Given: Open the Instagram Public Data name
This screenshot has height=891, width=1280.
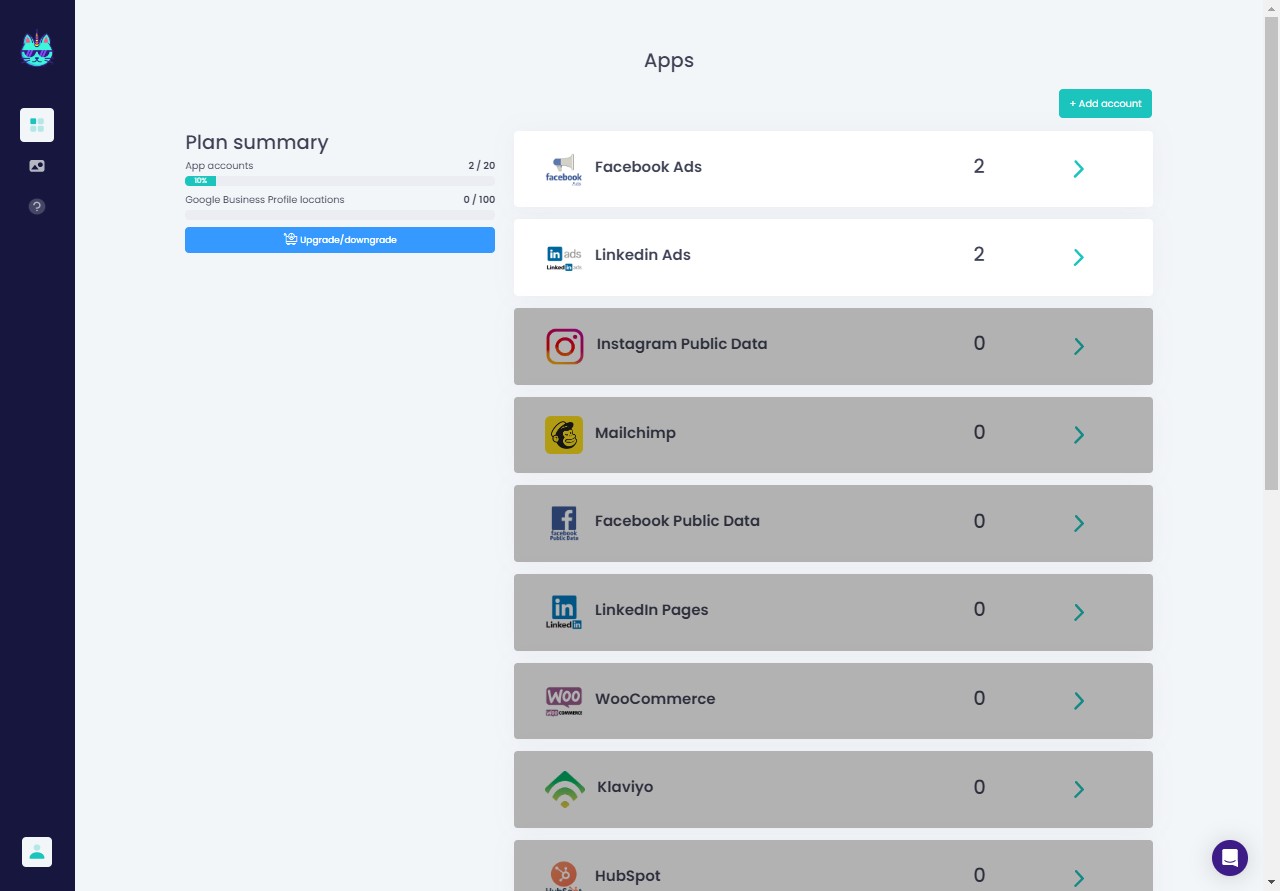Looking at the screenshot, I should pos(682,344).
